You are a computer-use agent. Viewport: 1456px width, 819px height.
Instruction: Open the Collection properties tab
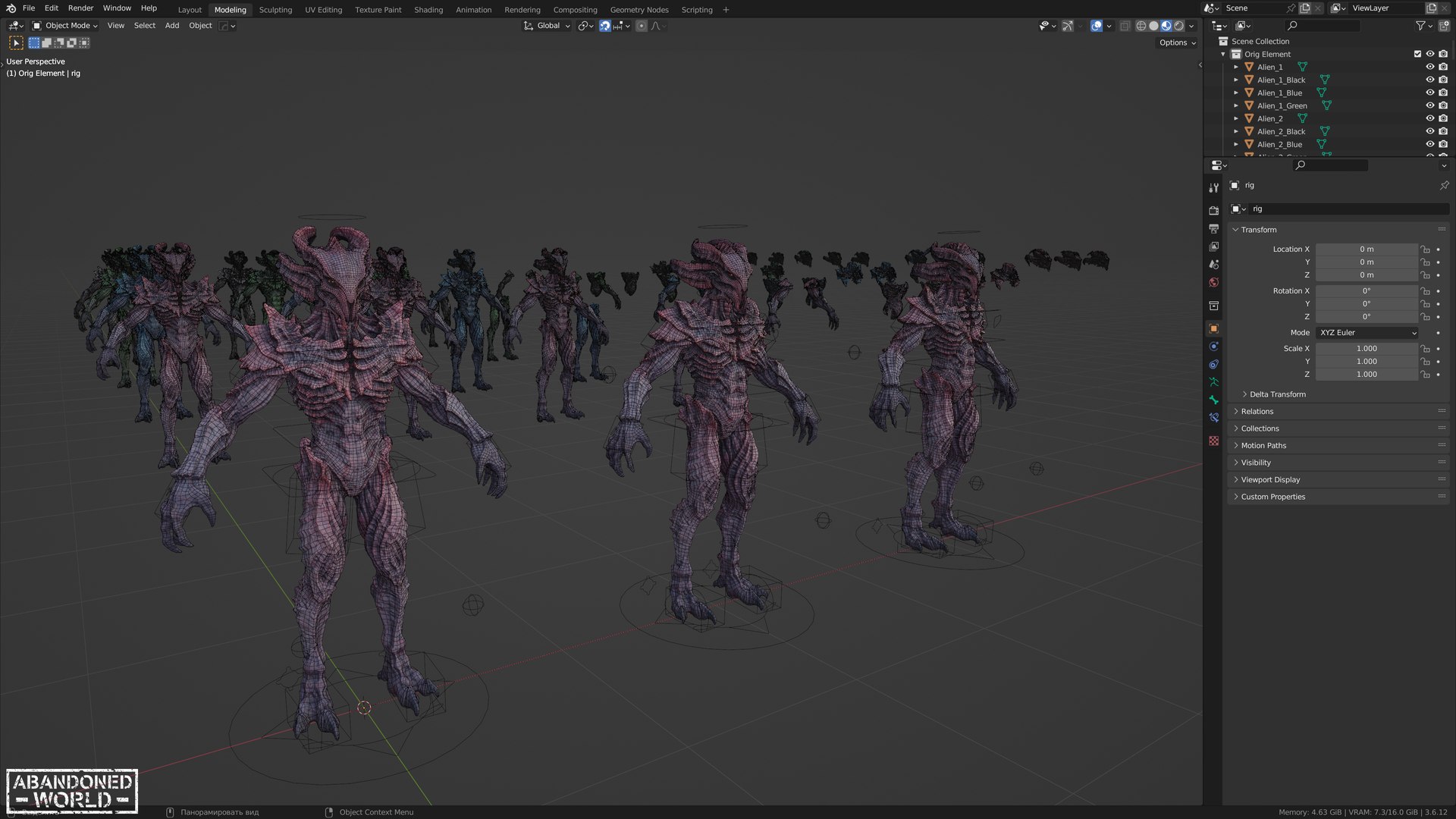coord(1213,306)
